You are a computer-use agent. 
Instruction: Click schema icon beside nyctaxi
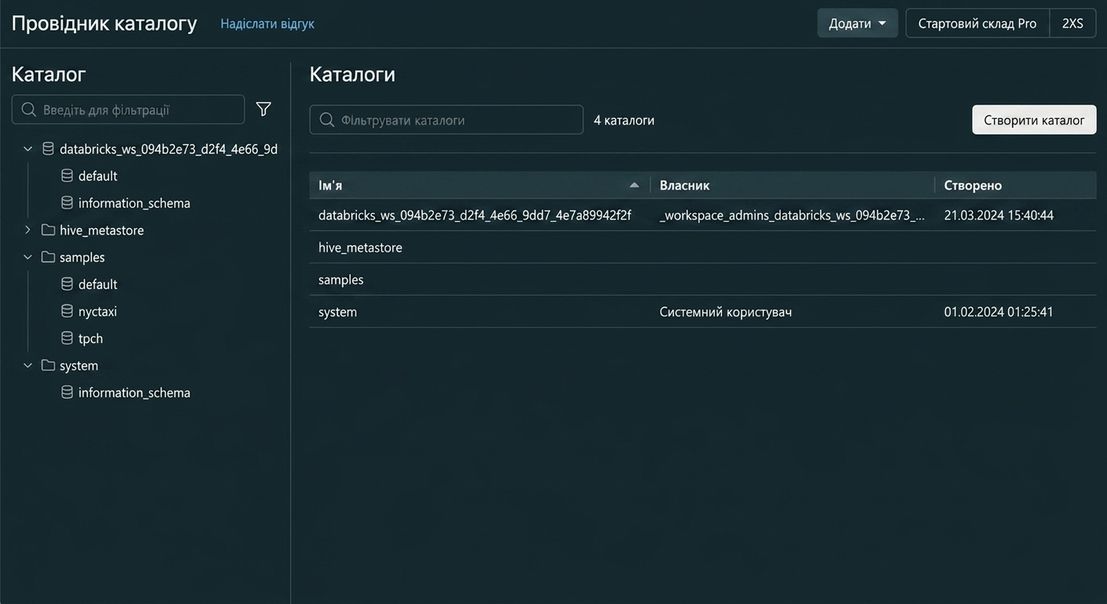[x=67, y=311]
